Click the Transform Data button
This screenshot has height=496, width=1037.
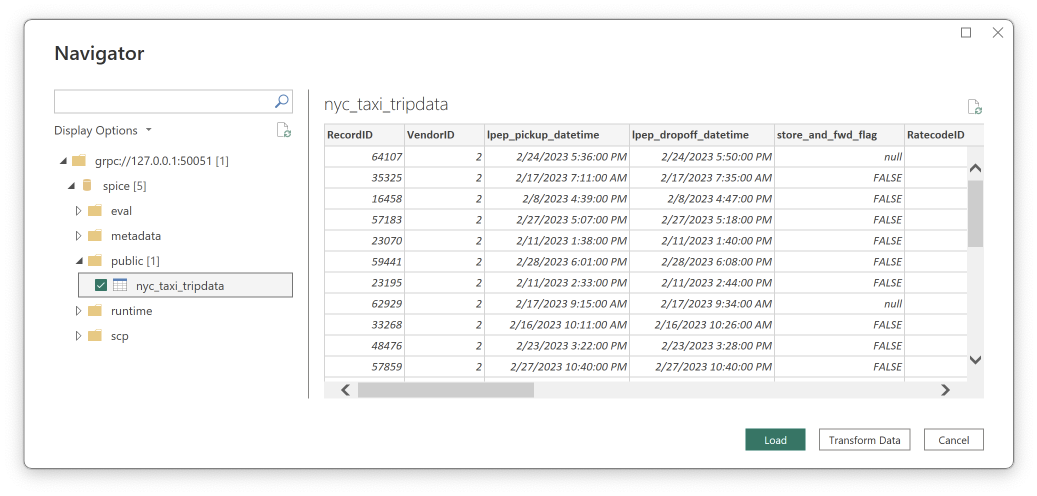pos(864,440)
